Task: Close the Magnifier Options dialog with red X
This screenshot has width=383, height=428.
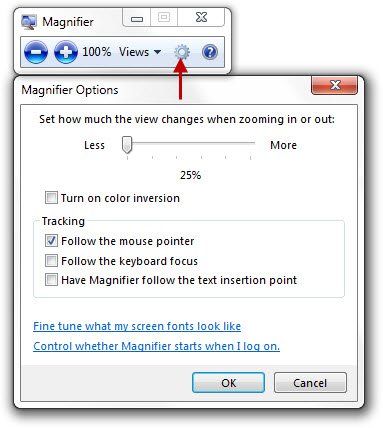Action: pyautogui.click(x=334, y=85)
